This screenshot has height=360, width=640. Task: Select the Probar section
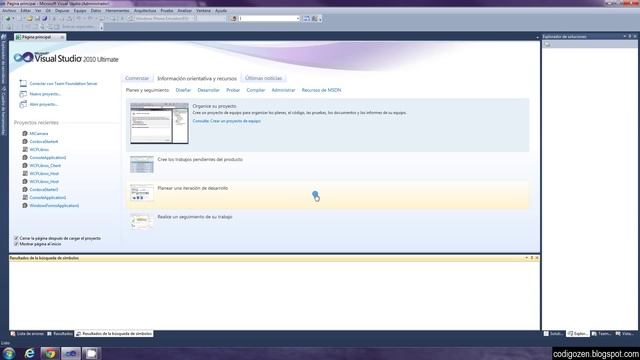tap(233, 90)
